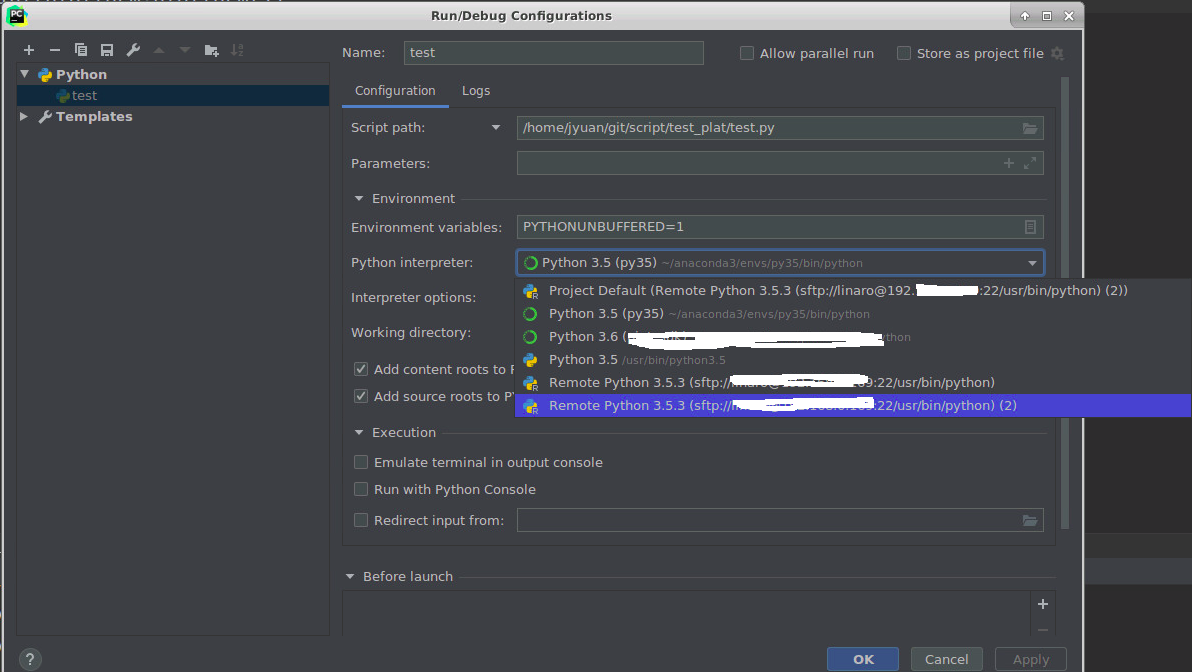Open the help question mark
Screen dimensions: 1192x672
[30, 660]
